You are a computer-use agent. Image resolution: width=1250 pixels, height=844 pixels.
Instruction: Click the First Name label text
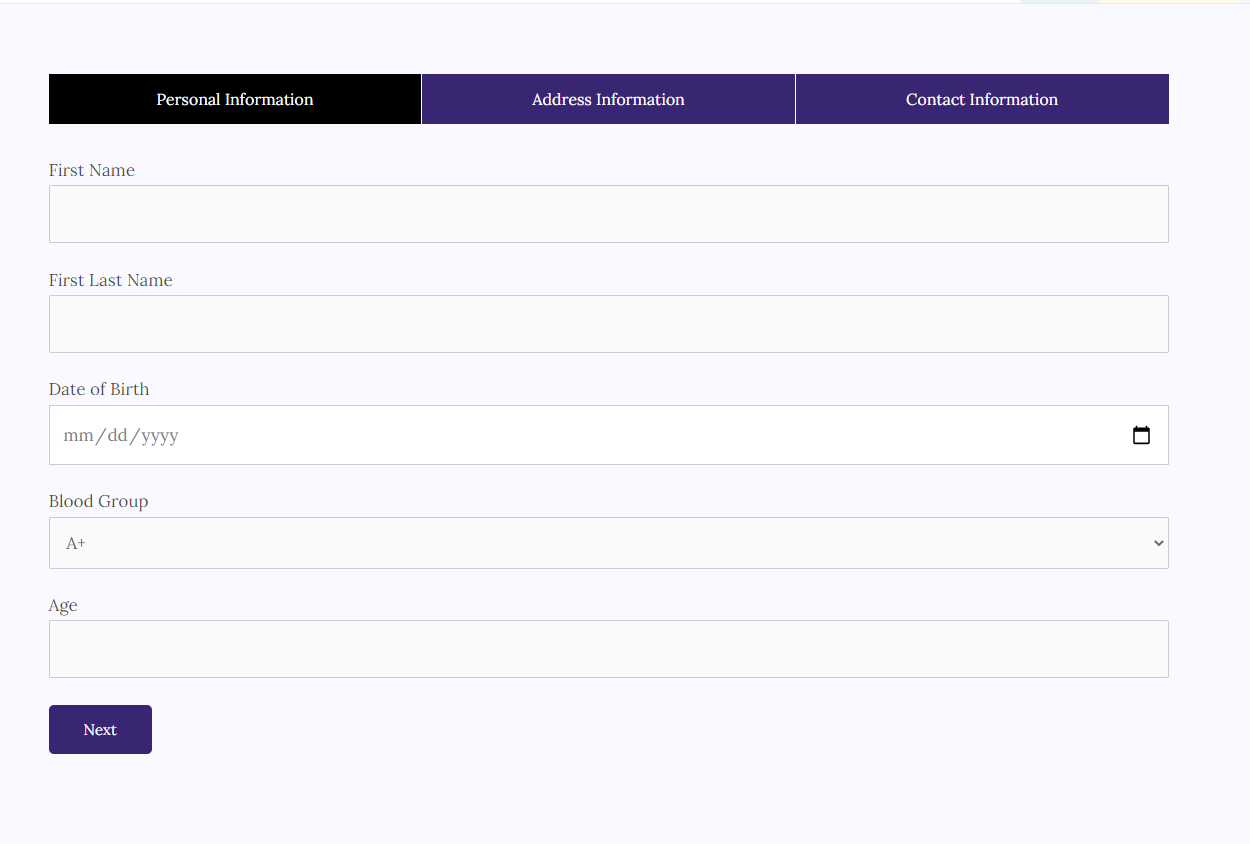coord(91,170)
